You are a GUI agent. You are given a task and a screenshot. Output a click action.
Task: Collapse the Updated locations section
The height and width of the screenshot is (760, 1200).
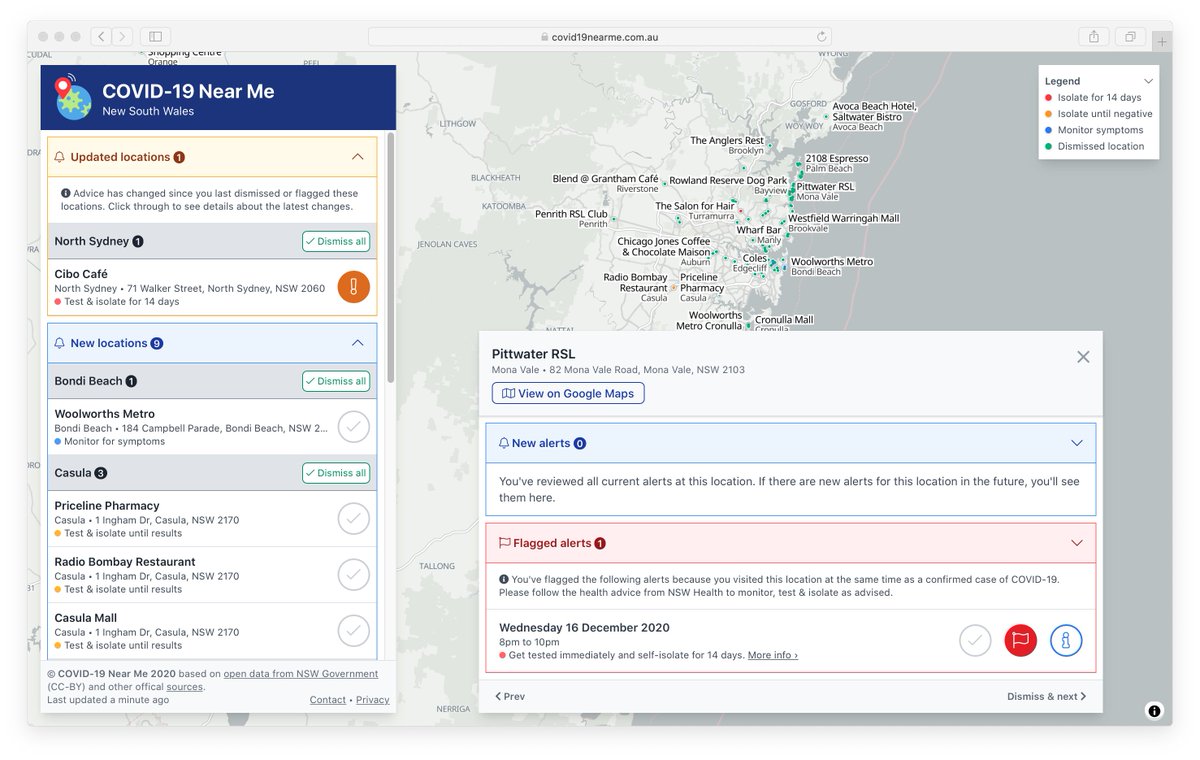(x=357, y=157)
